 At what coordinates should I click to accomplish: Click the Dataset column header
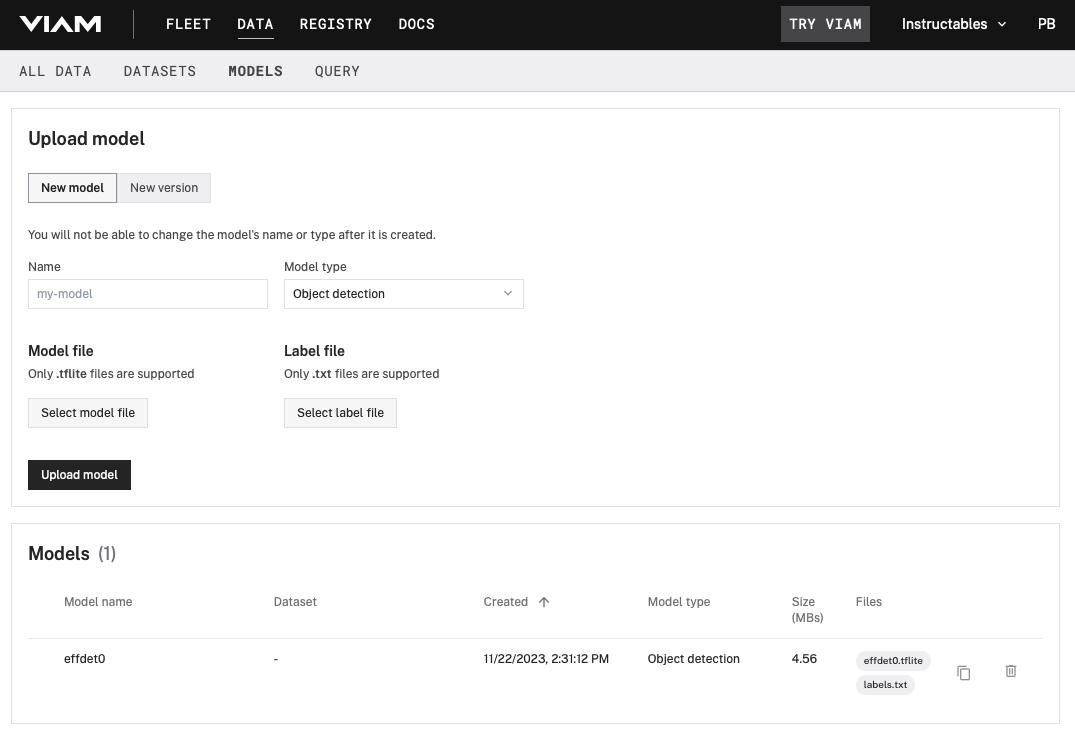click(x=295, y=602)
